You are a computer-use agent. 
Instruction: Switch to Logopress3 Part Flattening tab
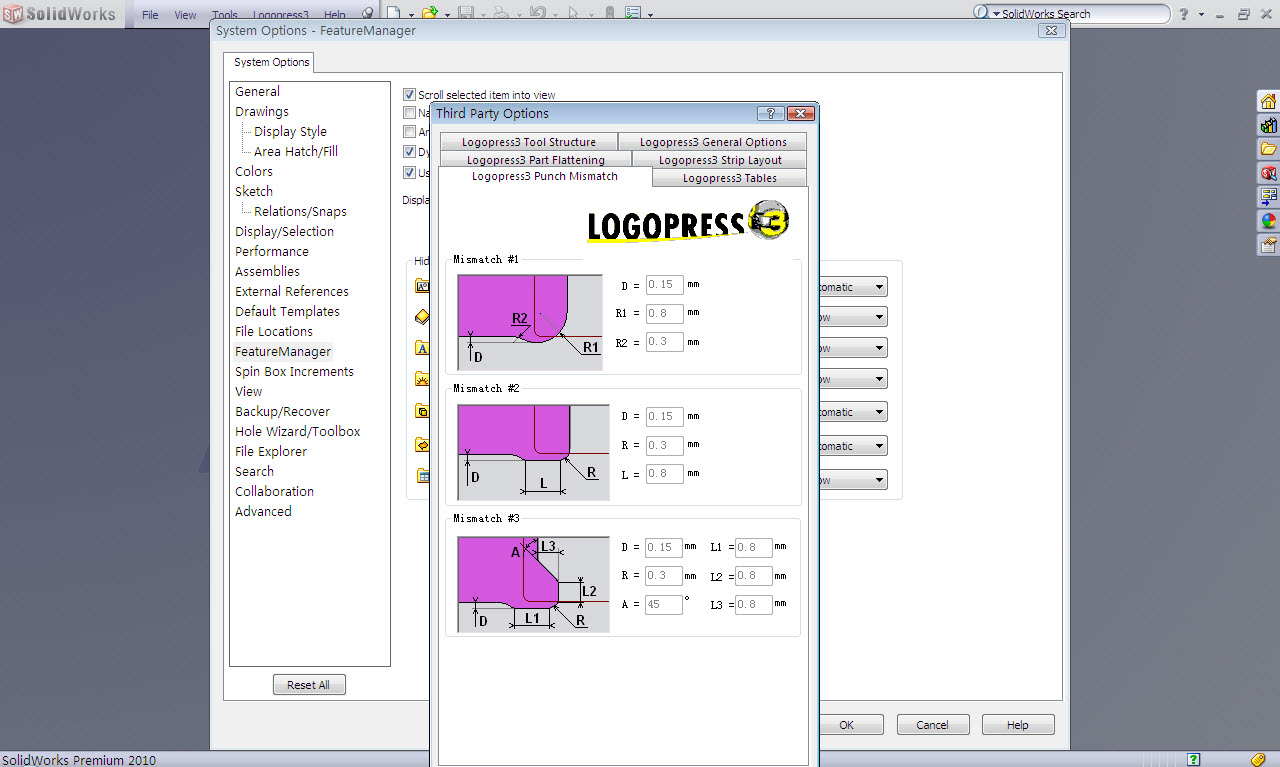click(535, 160)
